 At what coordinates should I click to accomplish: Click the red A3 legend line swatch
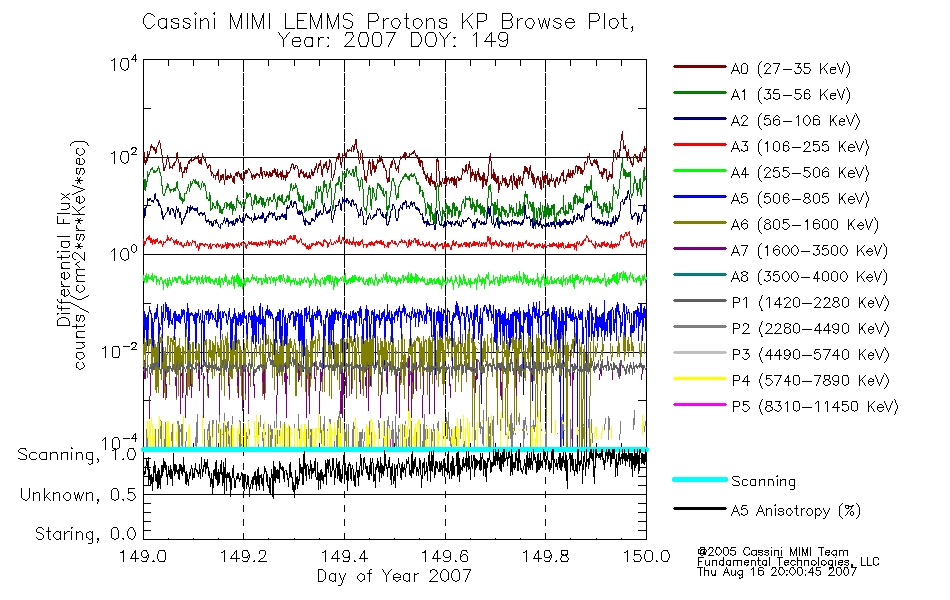click(699, 145)
